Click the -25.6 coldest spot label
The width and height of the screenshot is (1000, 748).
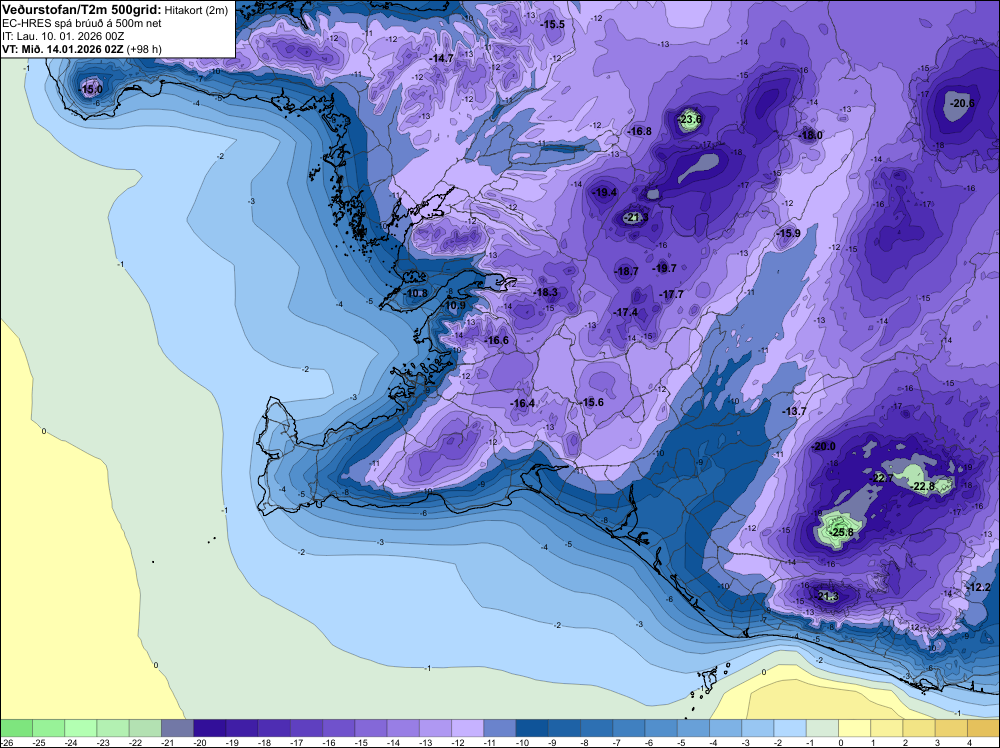(x=841, y=532)
